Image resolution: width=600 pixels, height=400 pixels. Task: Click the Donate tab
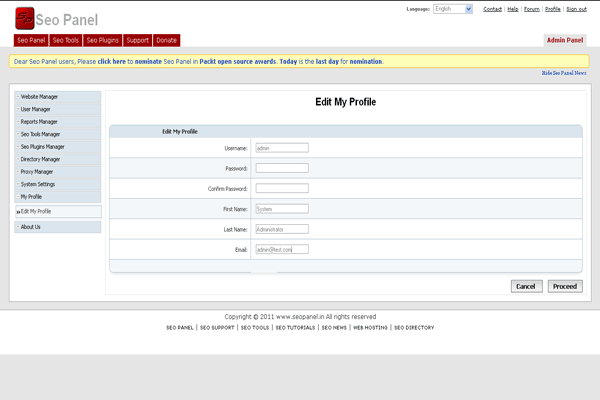tap(167, 40)
